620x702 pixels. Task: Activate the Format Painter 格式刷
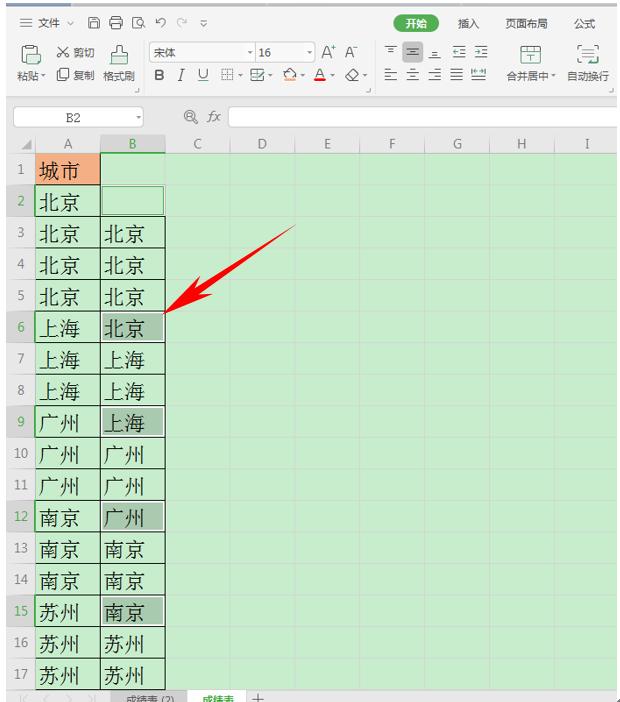coord(119,63)
